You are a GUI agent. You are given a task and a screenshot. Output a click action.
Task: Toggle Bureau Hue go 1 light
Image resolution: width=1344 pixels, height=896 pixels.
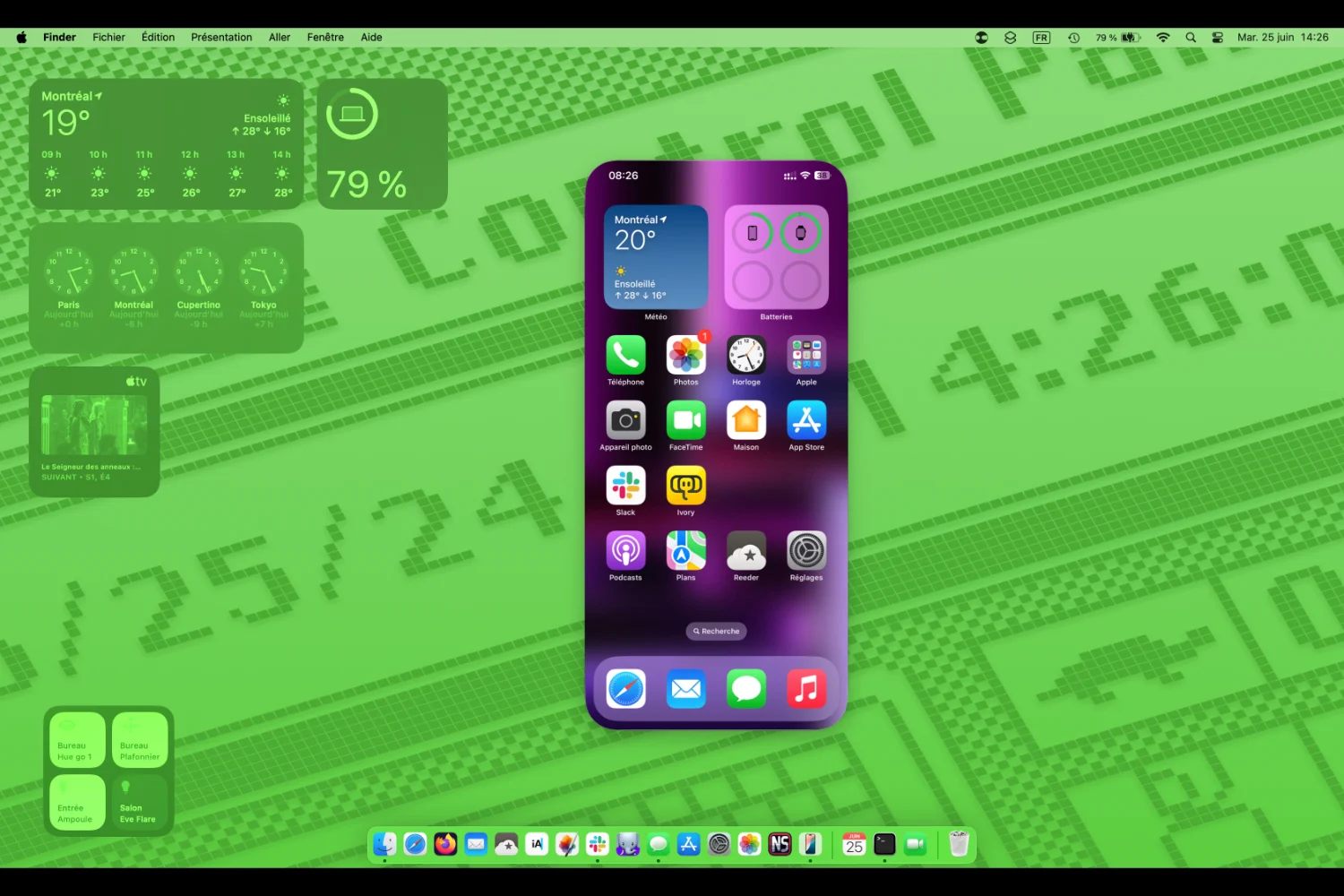click(x=77, y=740)
